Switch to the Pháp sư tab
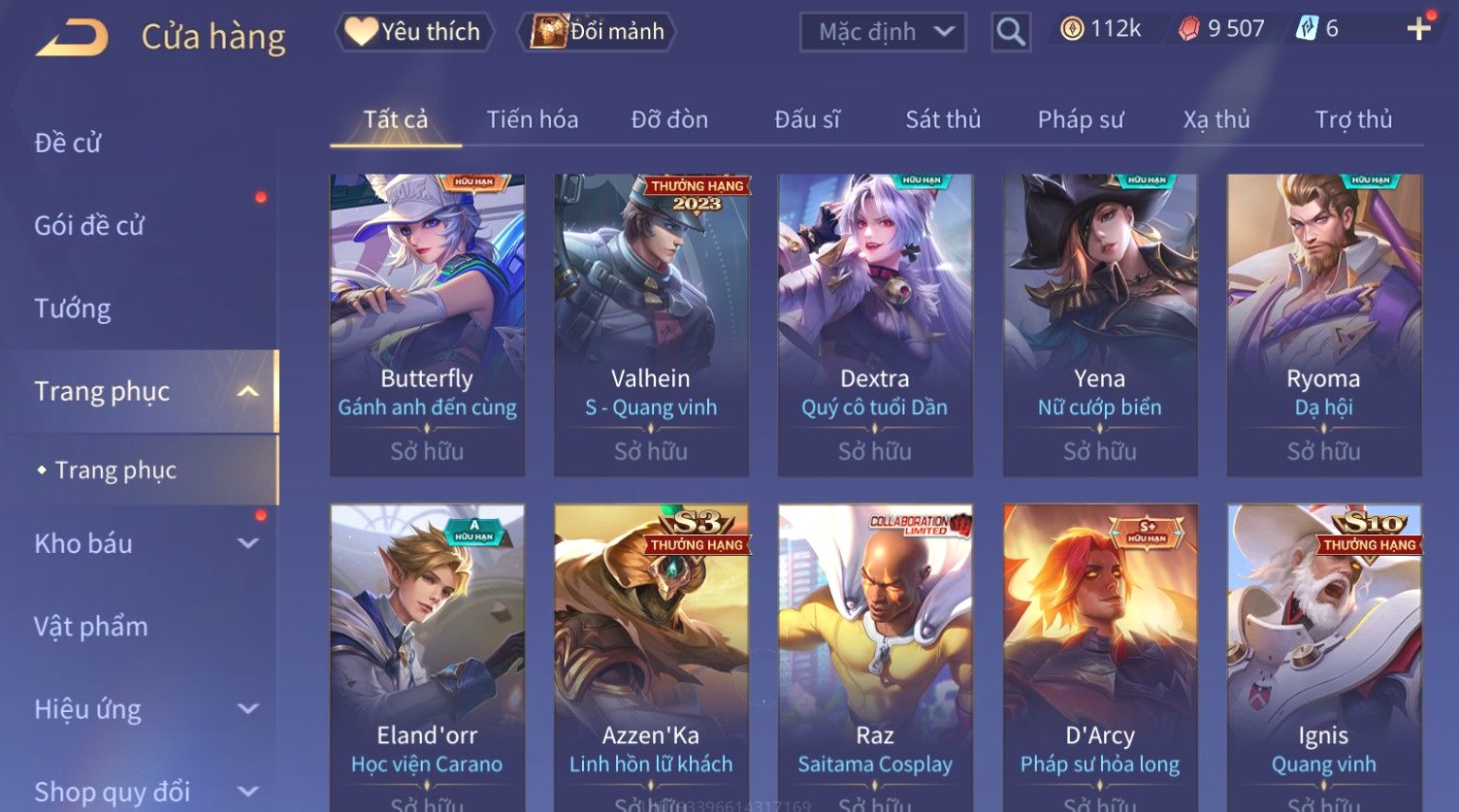Image resolution: width=1459 pixels, height=812 pixels. coord(1081,119)
